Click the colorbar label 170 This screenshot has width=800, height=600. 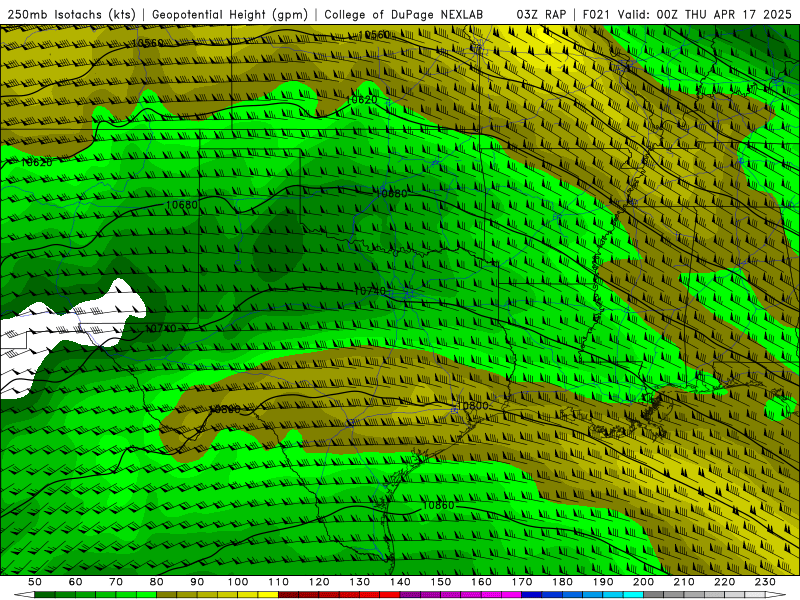tap(521, 582)
